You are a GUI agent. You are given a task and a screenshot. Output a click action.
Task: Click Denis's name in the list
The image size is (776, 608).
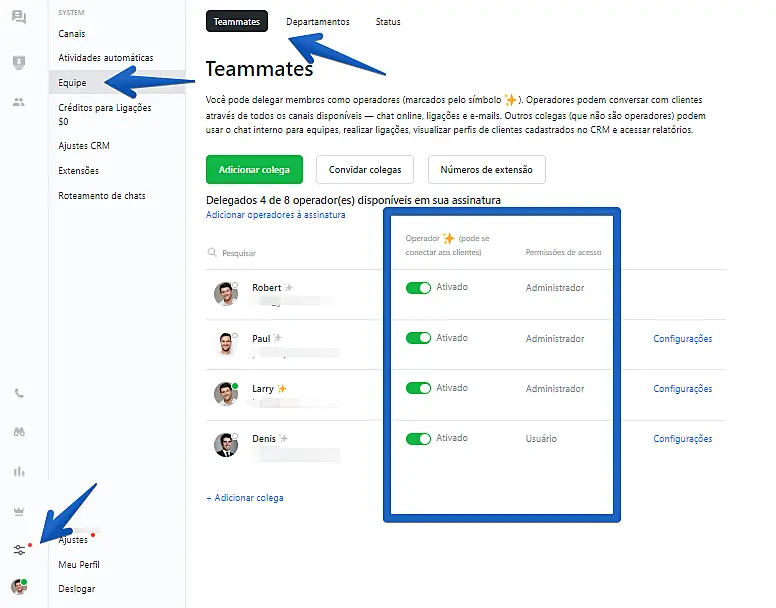pos(264,438)
